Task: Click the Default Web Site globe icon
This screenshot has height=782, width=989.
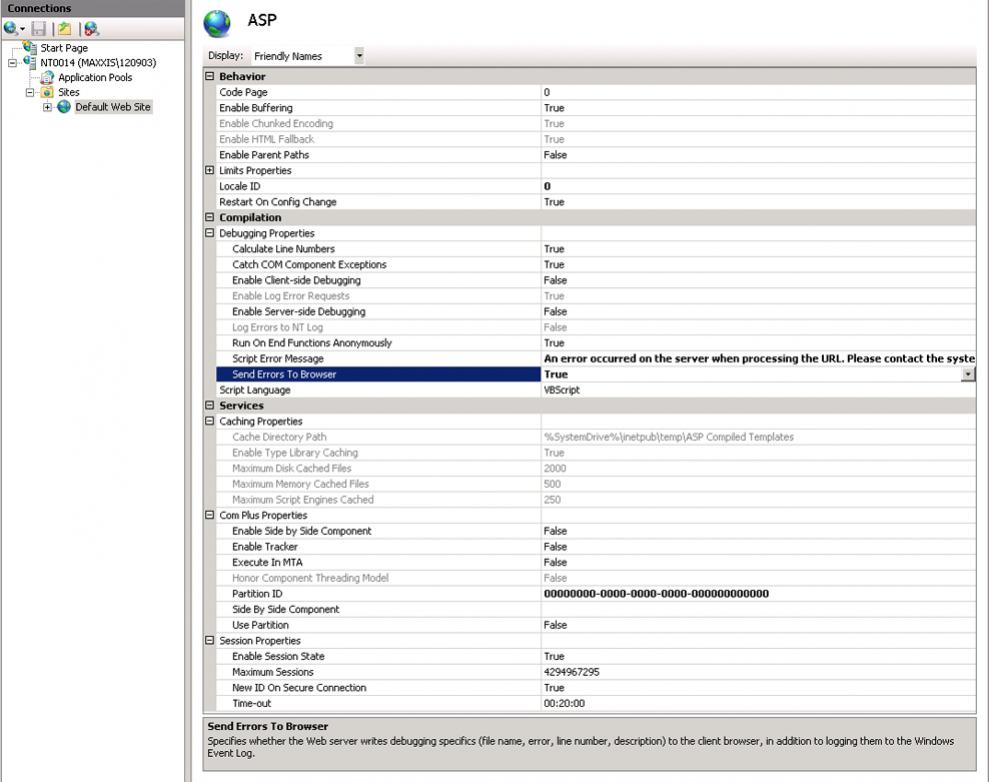Action: point(64,107)
